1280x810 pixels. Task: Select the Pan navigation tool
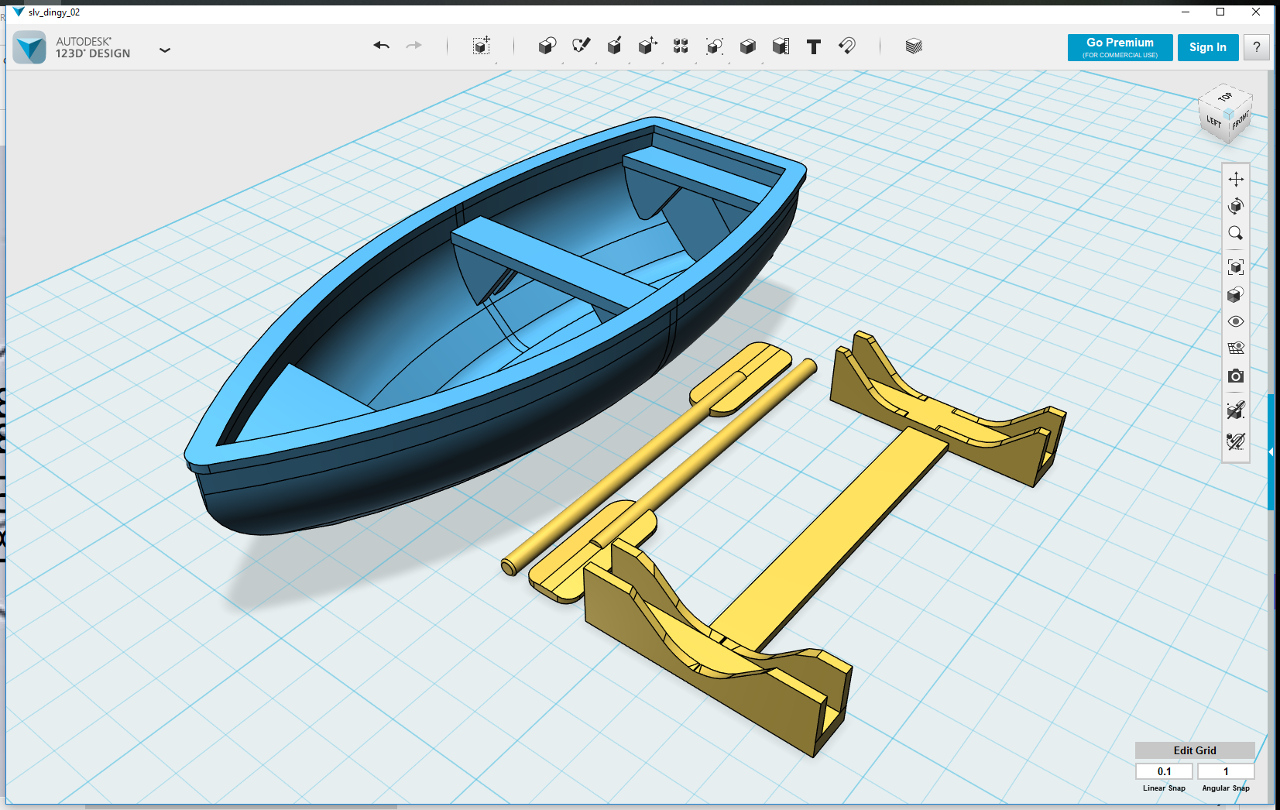[1236, 179]
